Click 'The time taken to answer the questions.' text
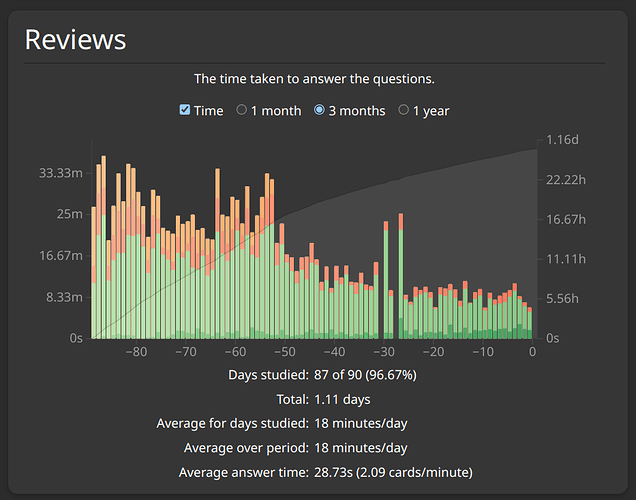This screenshot has width=636, height=500. (314, 79)
